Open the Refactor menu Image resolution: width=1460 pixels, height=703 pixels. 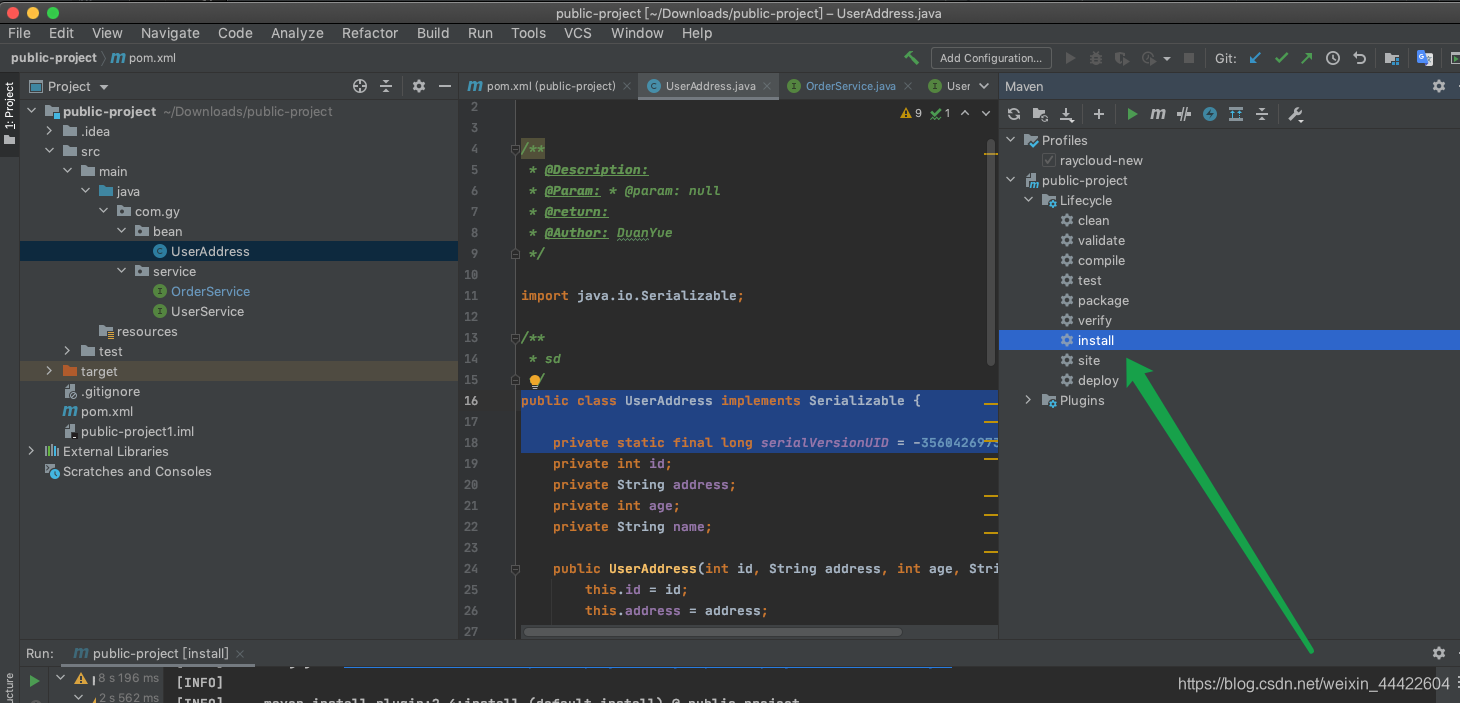(370, 33)
